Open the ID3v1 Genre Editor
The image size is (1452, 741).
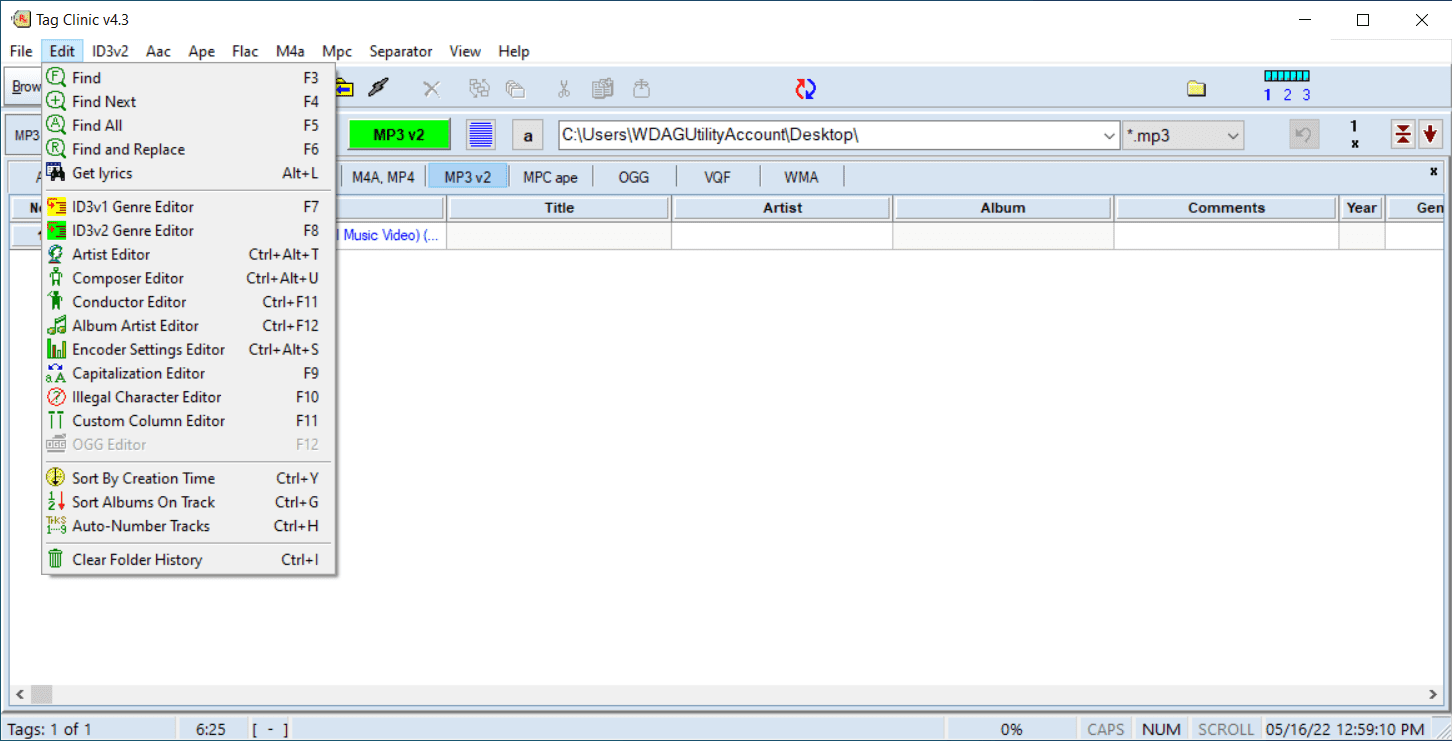coord(188,207)
